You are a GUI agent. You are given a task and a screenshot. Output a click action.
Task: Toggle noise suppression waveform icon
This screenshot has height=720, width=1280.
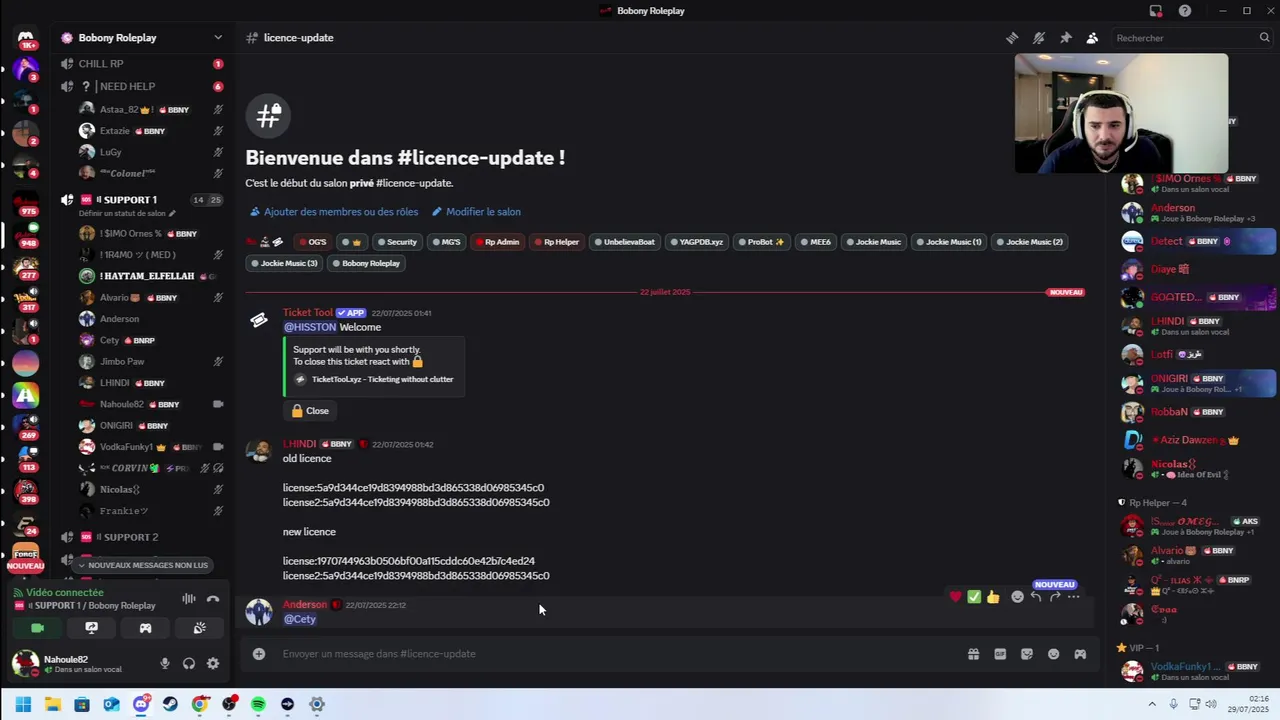pyautogui.click(x=189, y=599)
